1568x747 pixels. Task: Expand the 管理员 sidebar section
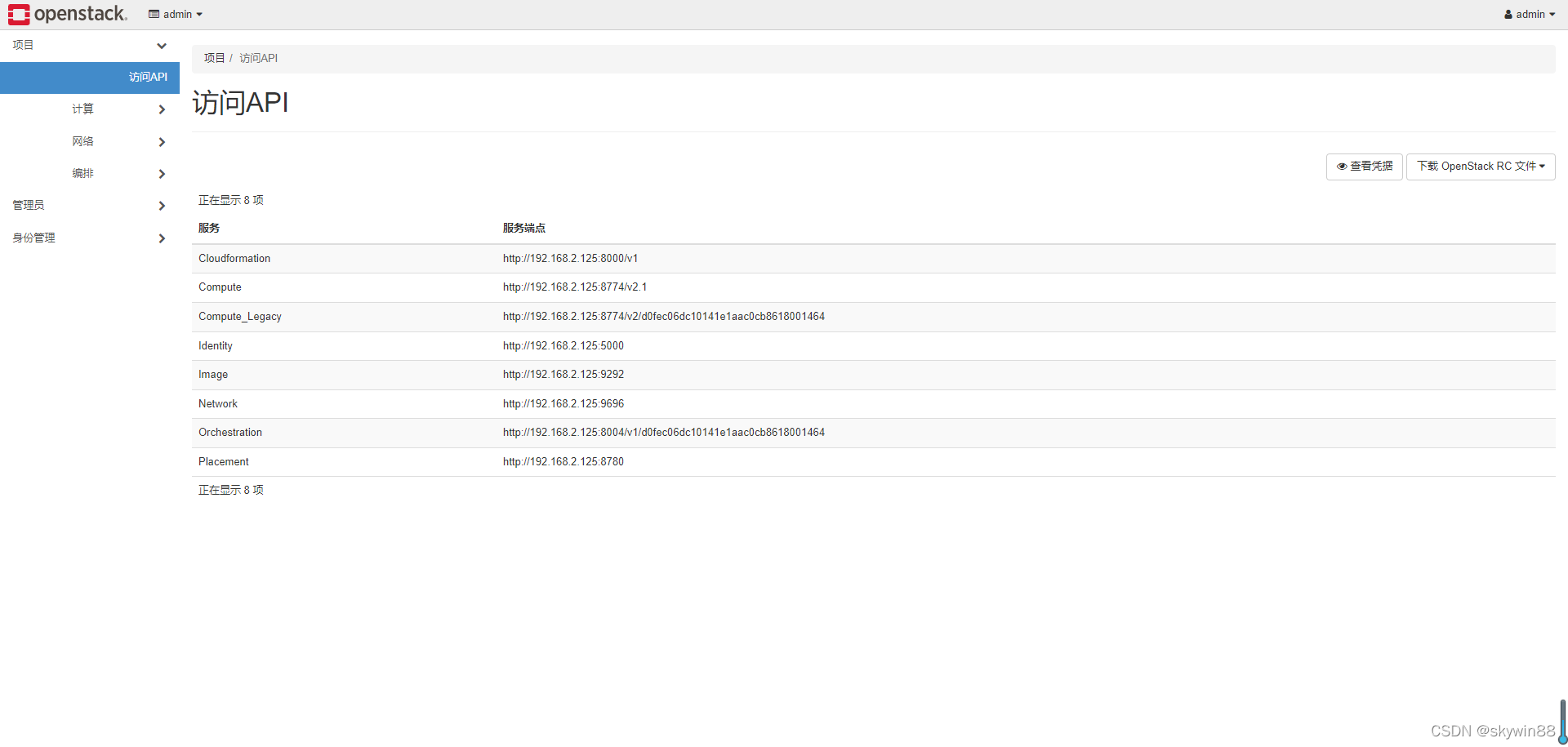pos(90,206)
